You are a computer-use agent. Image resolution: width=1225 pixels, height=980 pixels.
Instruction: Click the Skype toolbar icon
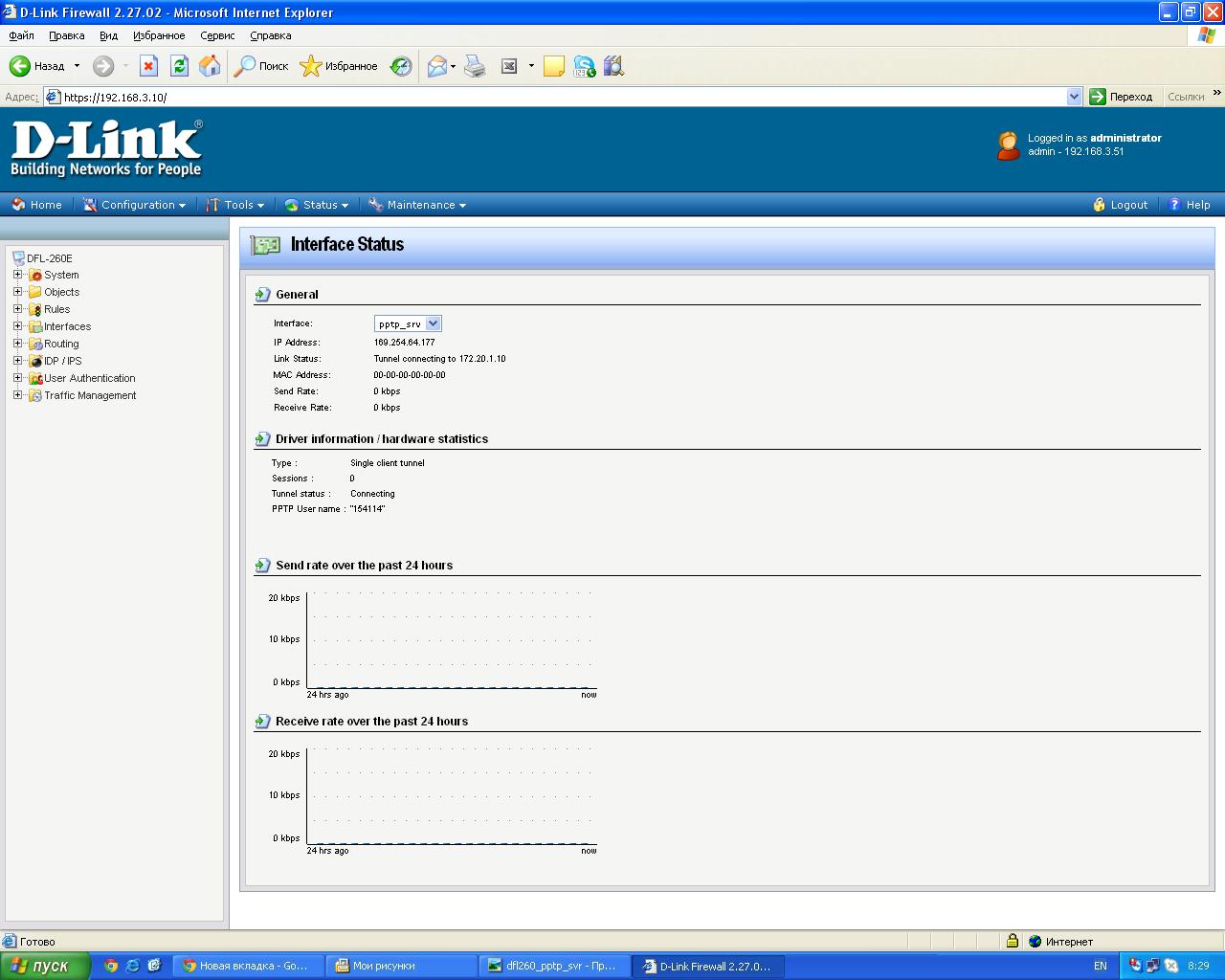584,66
